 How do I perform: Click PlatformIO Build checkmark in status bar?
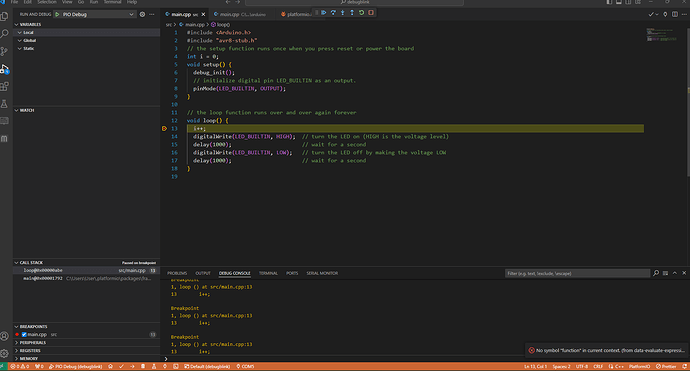point(121,366)
